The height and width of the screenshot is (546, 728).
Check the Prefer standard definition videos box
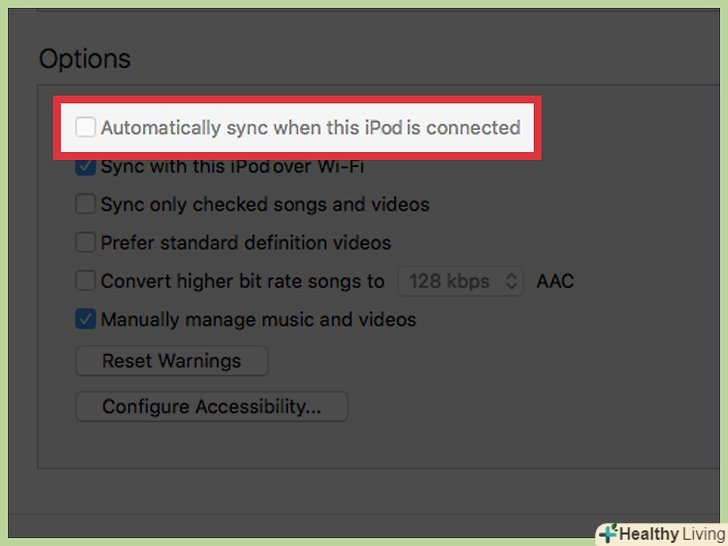pyautogui.click(x=86, y=243)
